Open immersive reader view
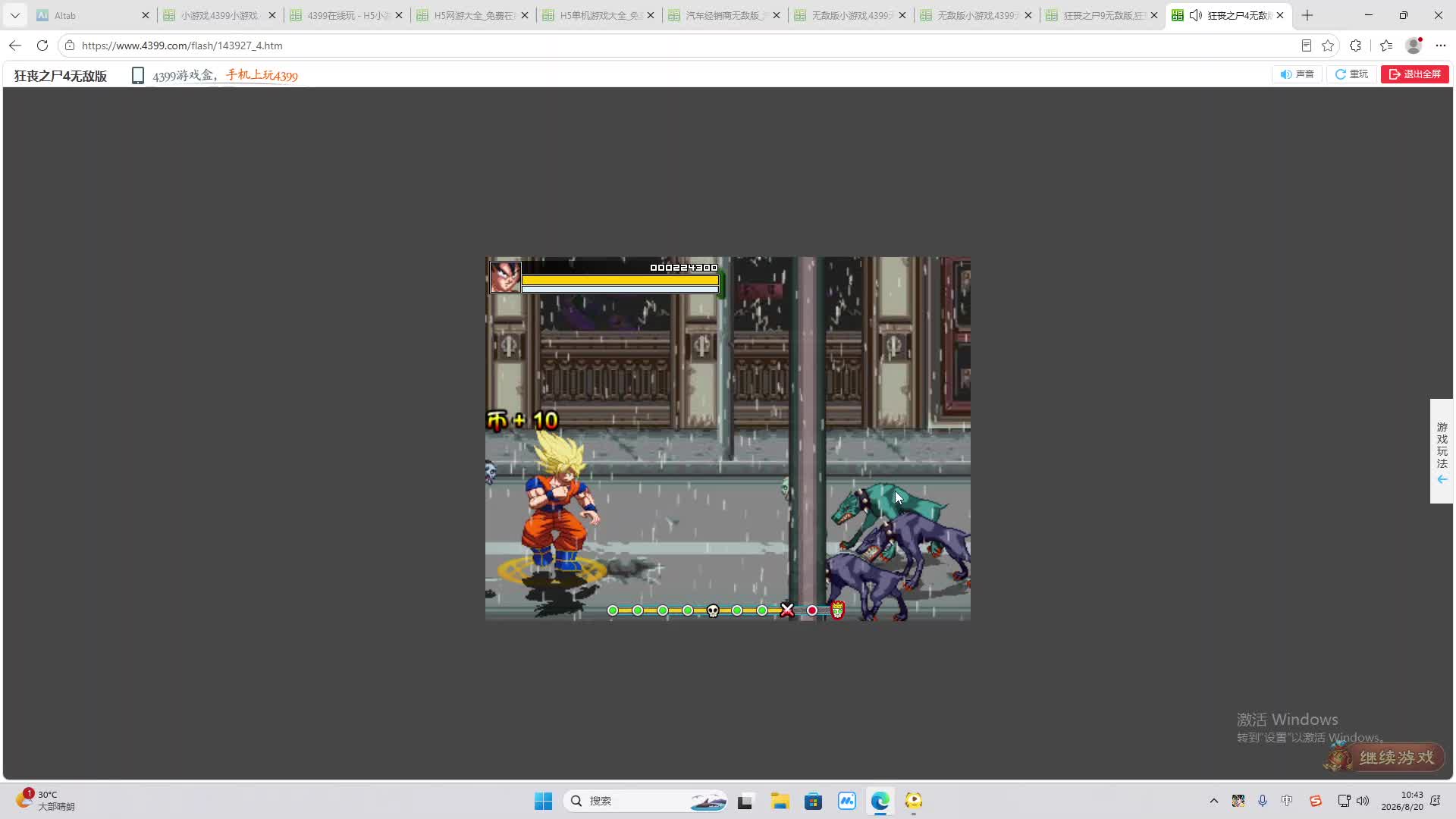Screen dimensions: 1456x819 pos(1306,45)
